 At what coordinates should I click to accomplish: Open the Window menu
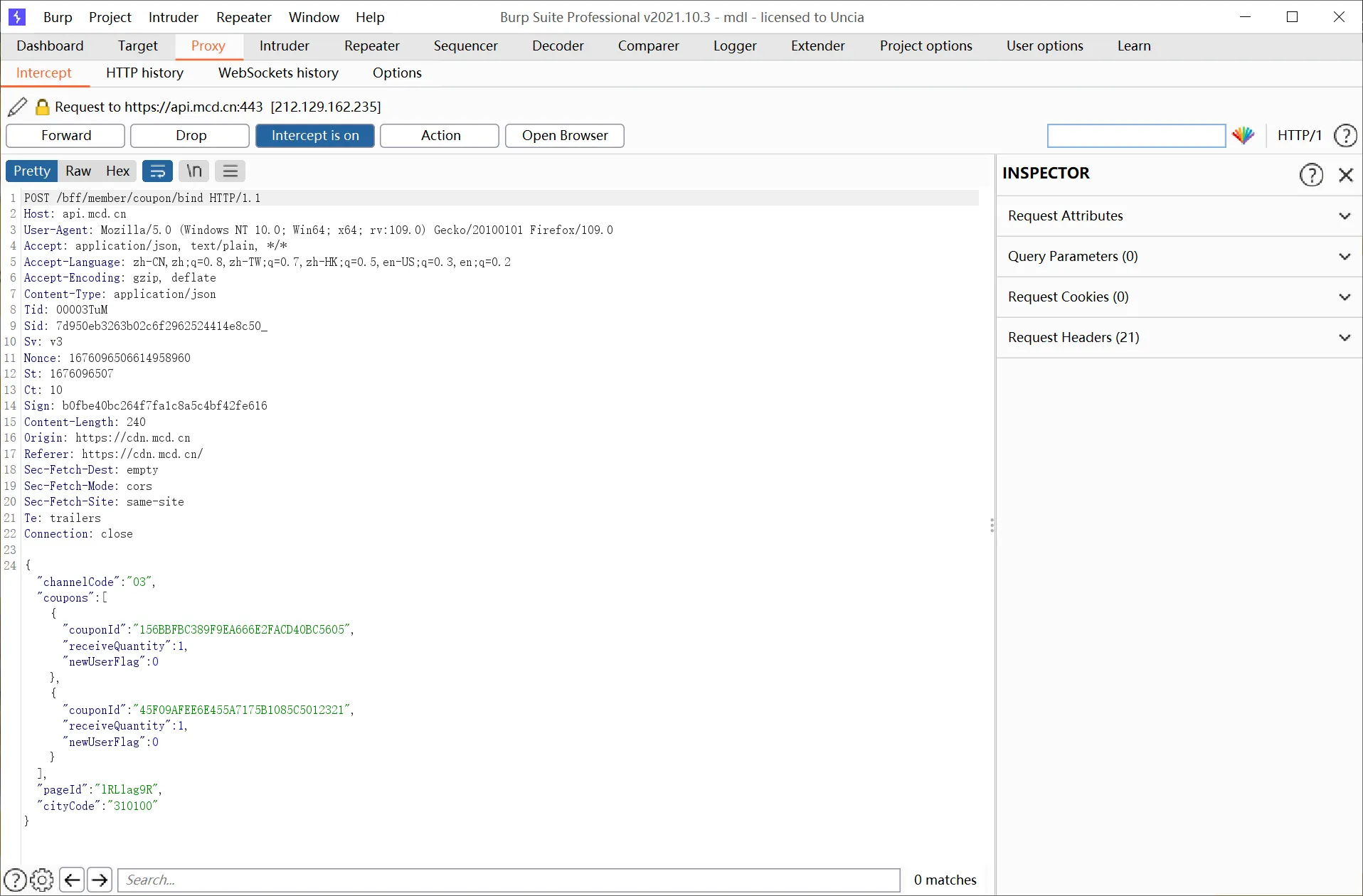coord(314,17)
